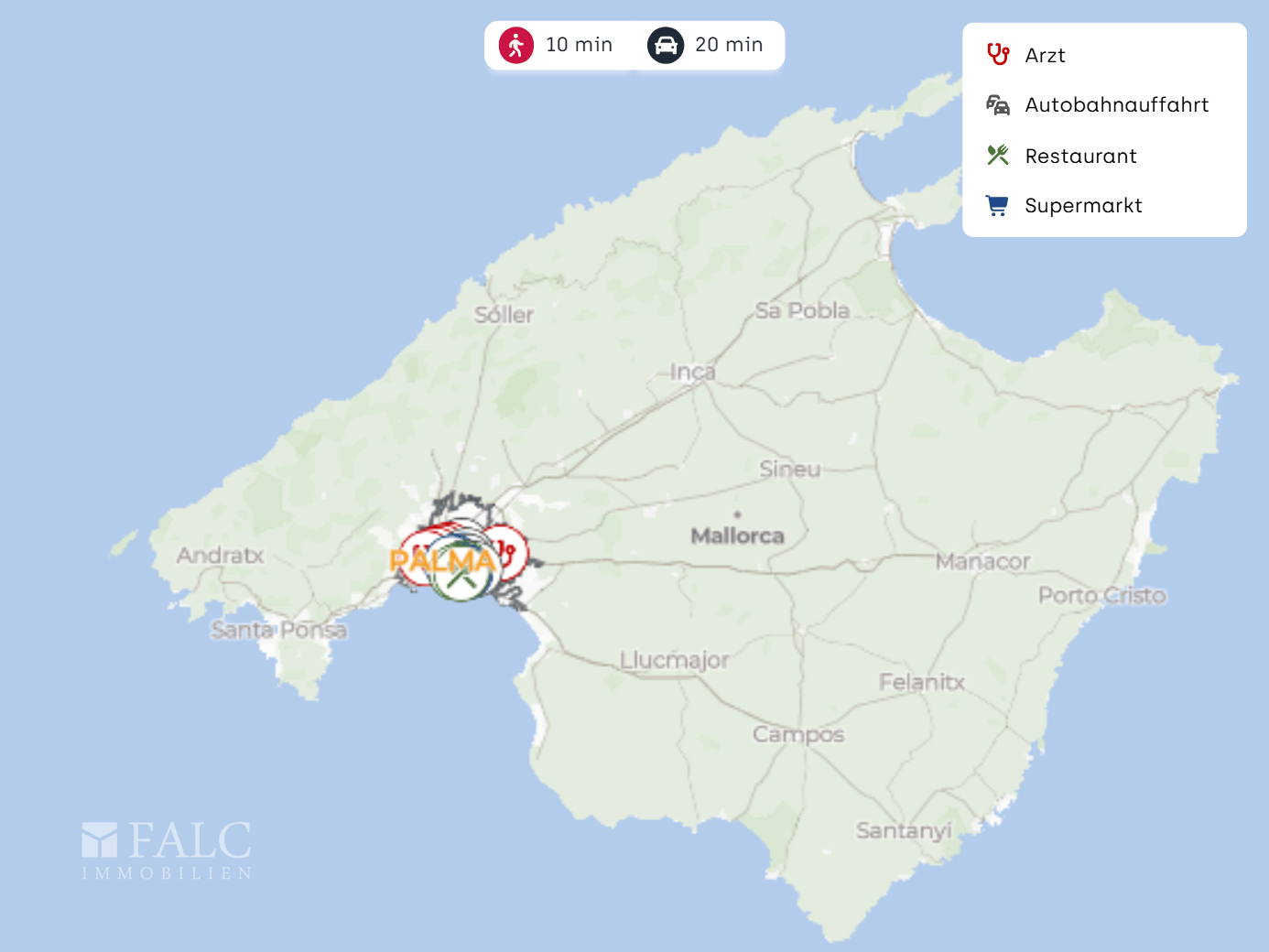Click the blue shopping cart Supermarkt icon
The image size is (1269, 952).
pyautogui.click(x=997, y=206)
